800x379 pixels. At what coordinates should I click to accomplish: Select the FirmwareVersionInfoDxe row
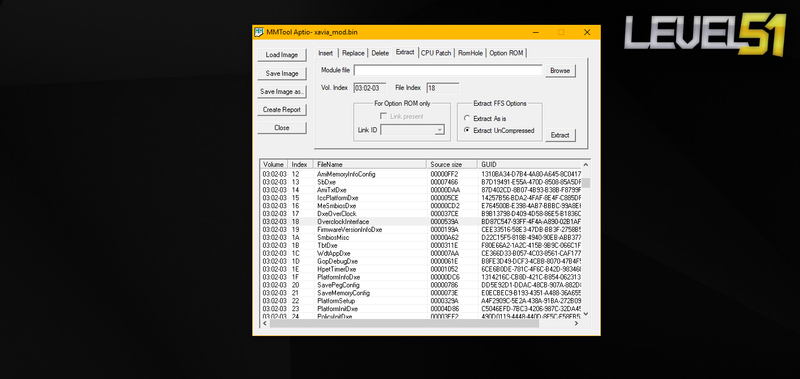420,230
